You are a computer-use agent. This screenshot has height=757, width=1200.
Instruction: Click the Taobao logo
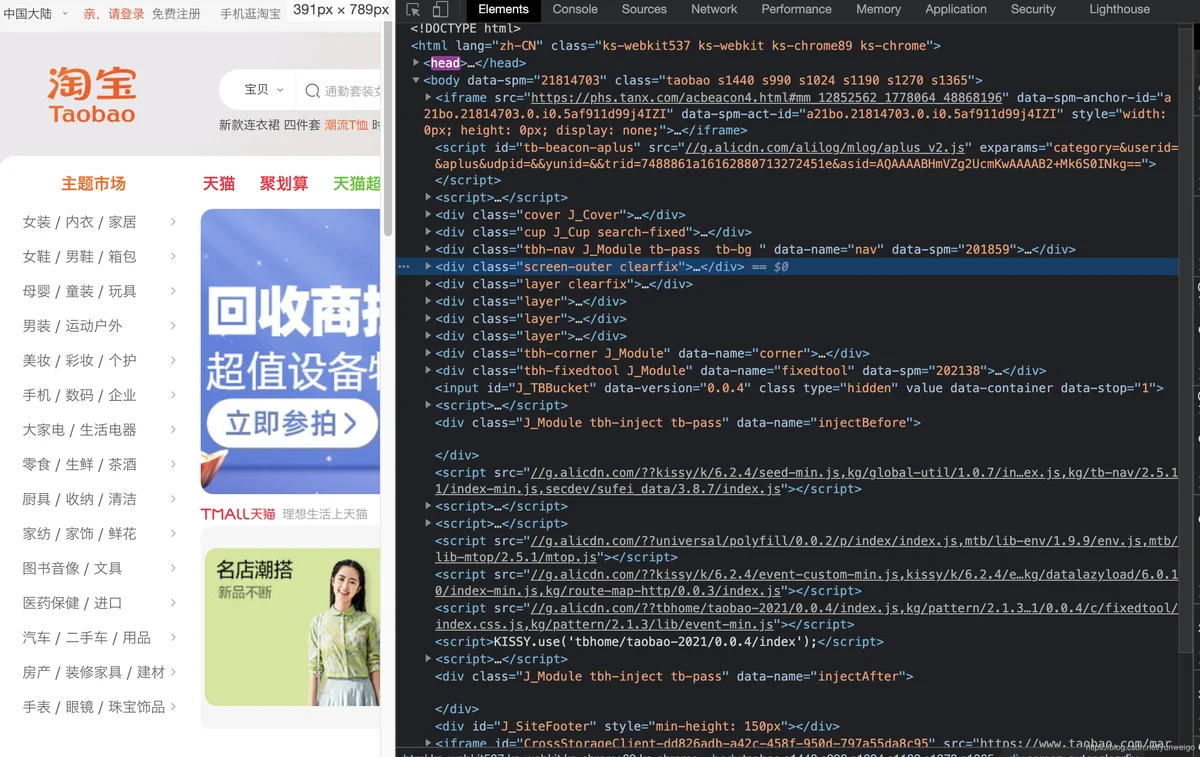pyautogui.click(x=92, y=96)
